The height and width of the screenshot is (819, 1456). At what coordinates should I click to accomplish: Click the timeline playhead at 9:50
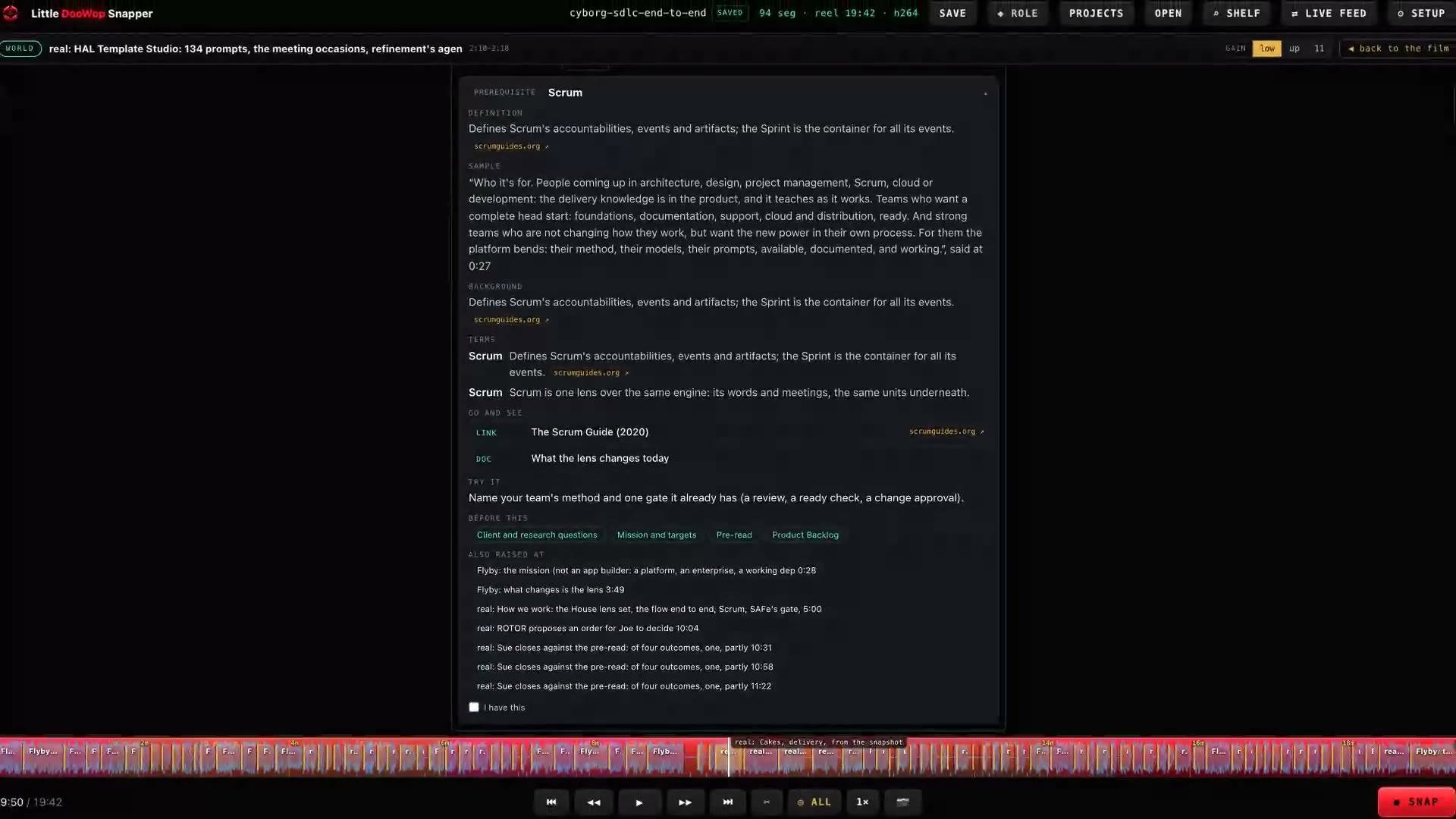click(x=729, y=757)
